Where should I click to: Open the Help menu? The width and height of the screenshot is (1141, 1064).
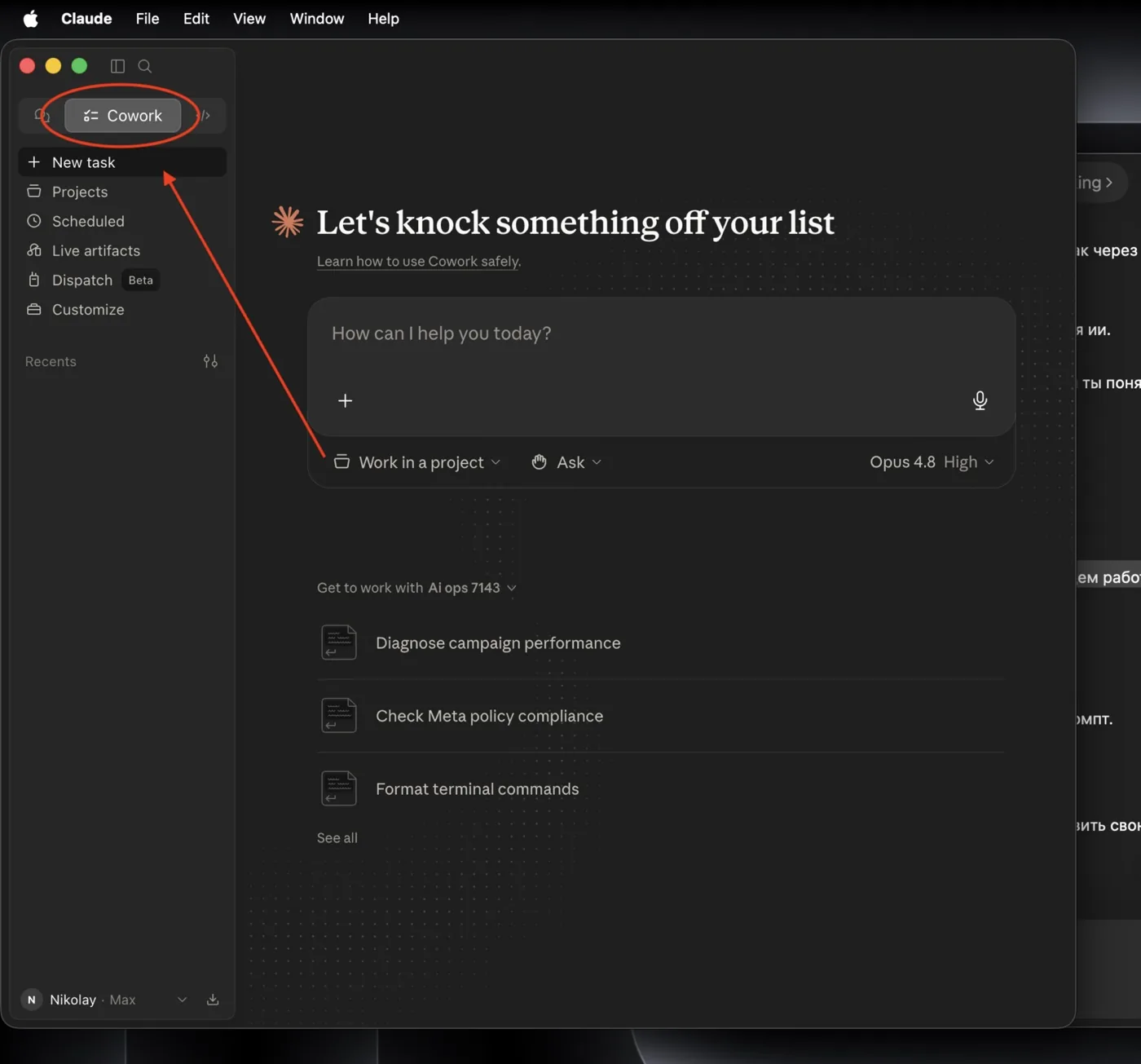(383, 19)
